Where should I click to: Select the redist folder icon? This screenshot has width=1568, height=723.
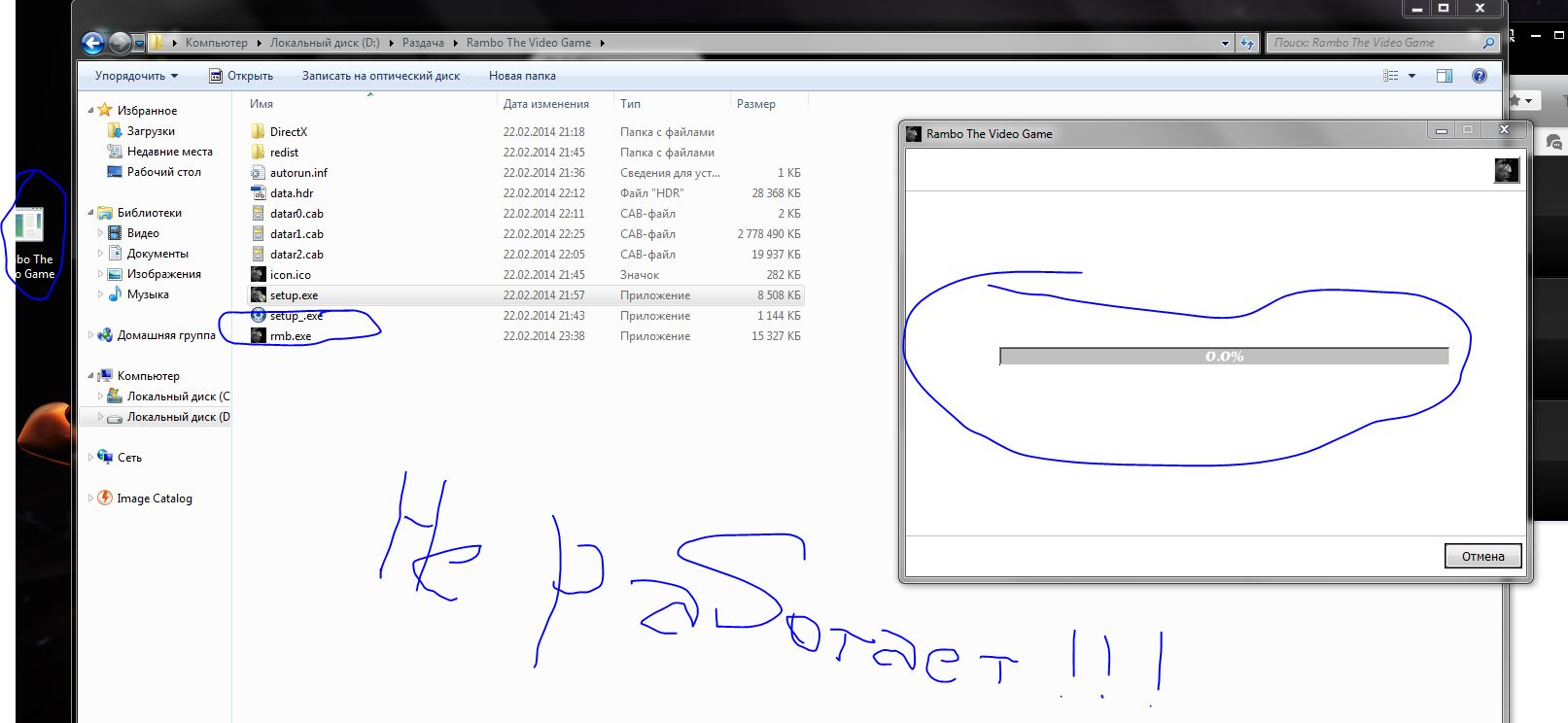coord(258,152)
